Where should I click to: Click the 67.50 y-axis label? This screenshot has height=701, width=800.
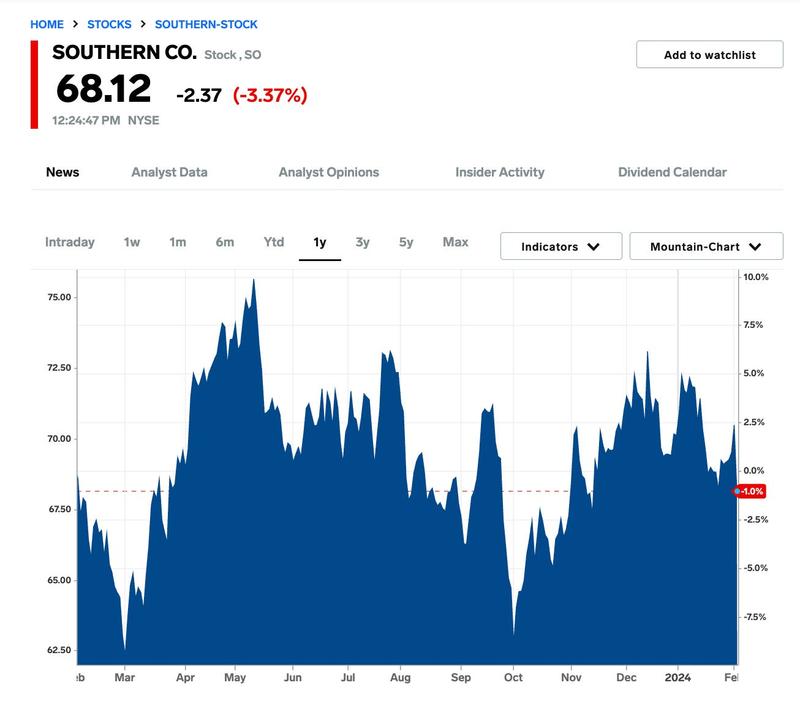click(59, 509)
